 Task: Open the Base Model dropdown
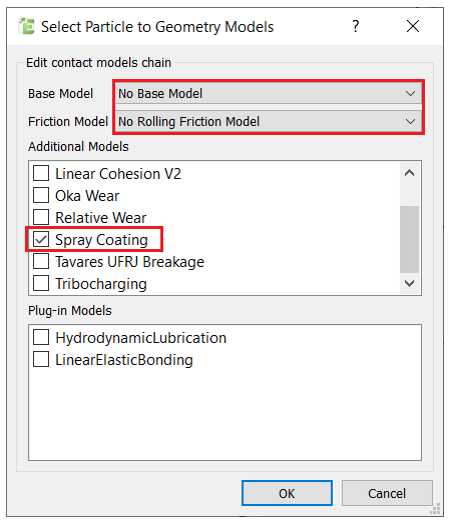pos(269,94)
